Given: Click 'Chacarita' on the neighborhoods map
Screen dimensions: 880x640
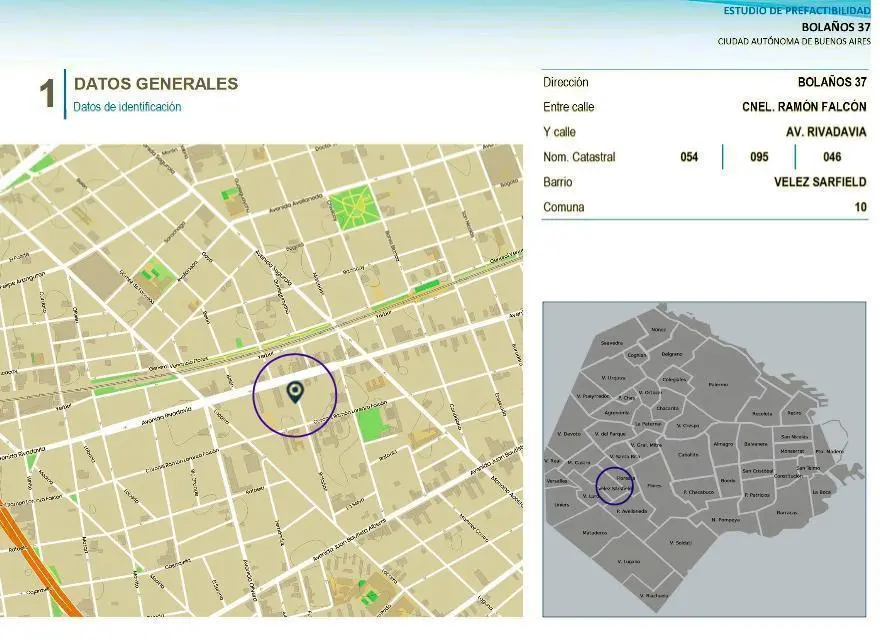Looking at the screenshot, I should click(x=667, y=408).
